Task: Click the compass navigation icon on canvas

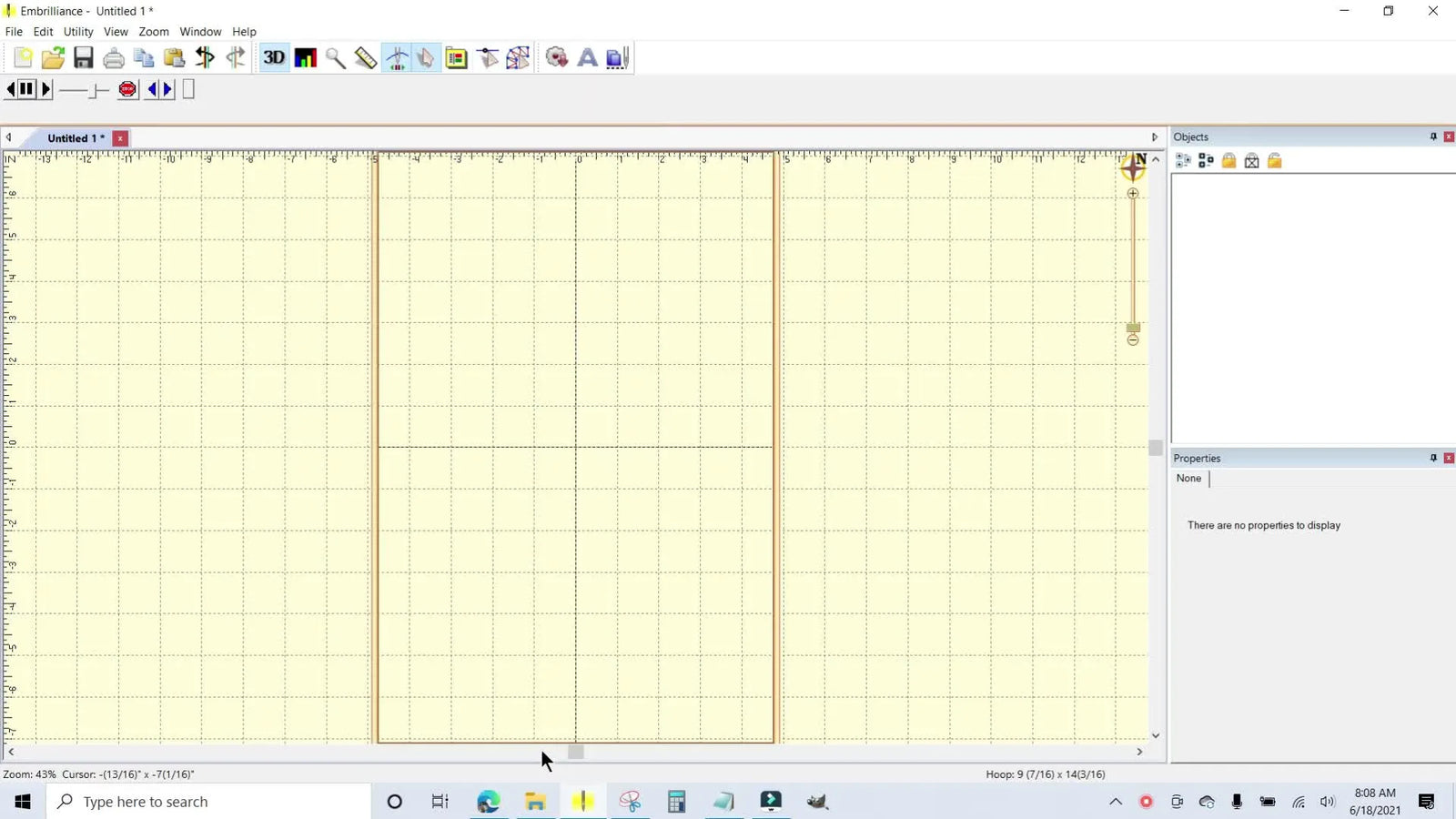Action: (1134, 167)
